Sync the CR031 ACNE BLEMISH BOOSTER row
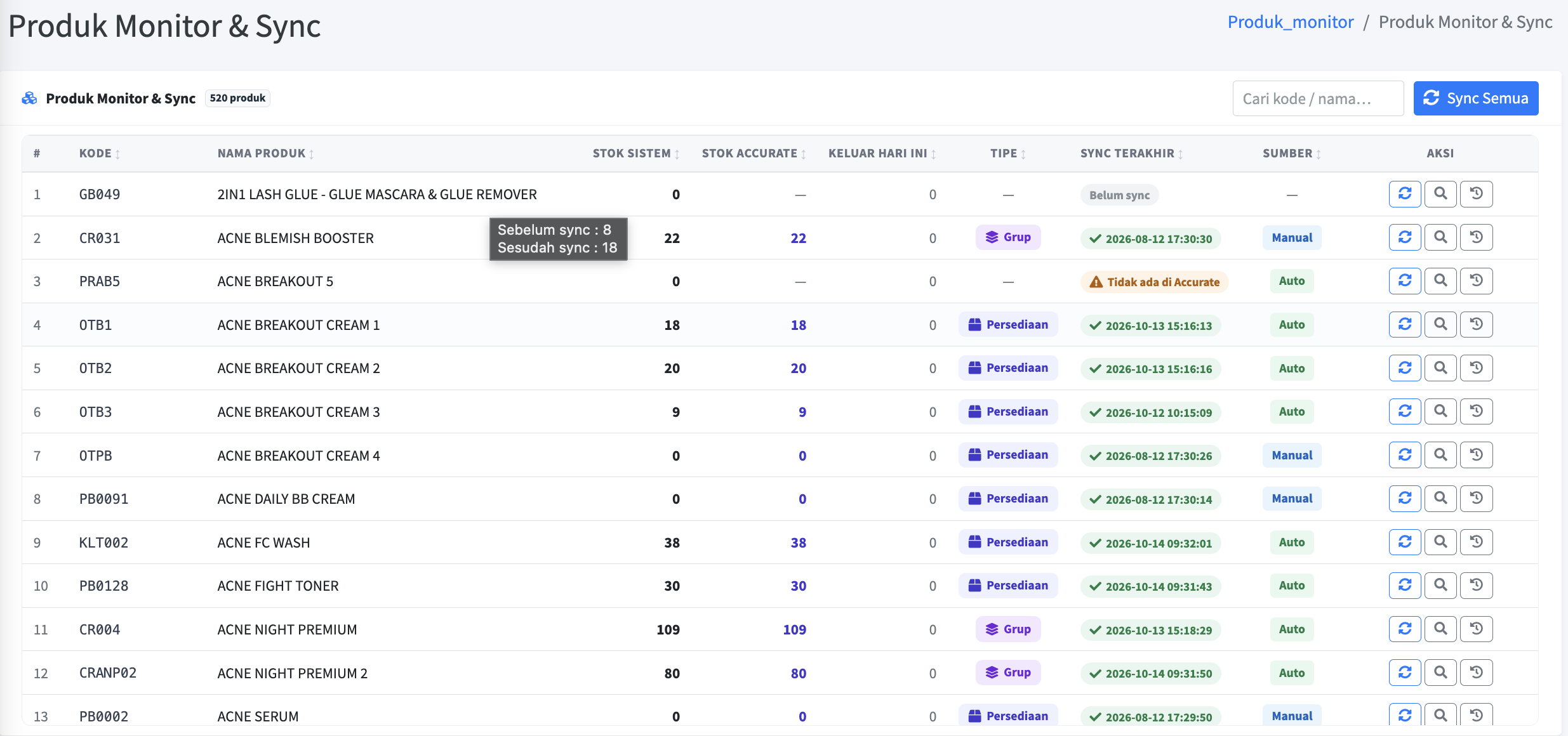This screenshot has height=736, width=1568. click(1404, 237)
